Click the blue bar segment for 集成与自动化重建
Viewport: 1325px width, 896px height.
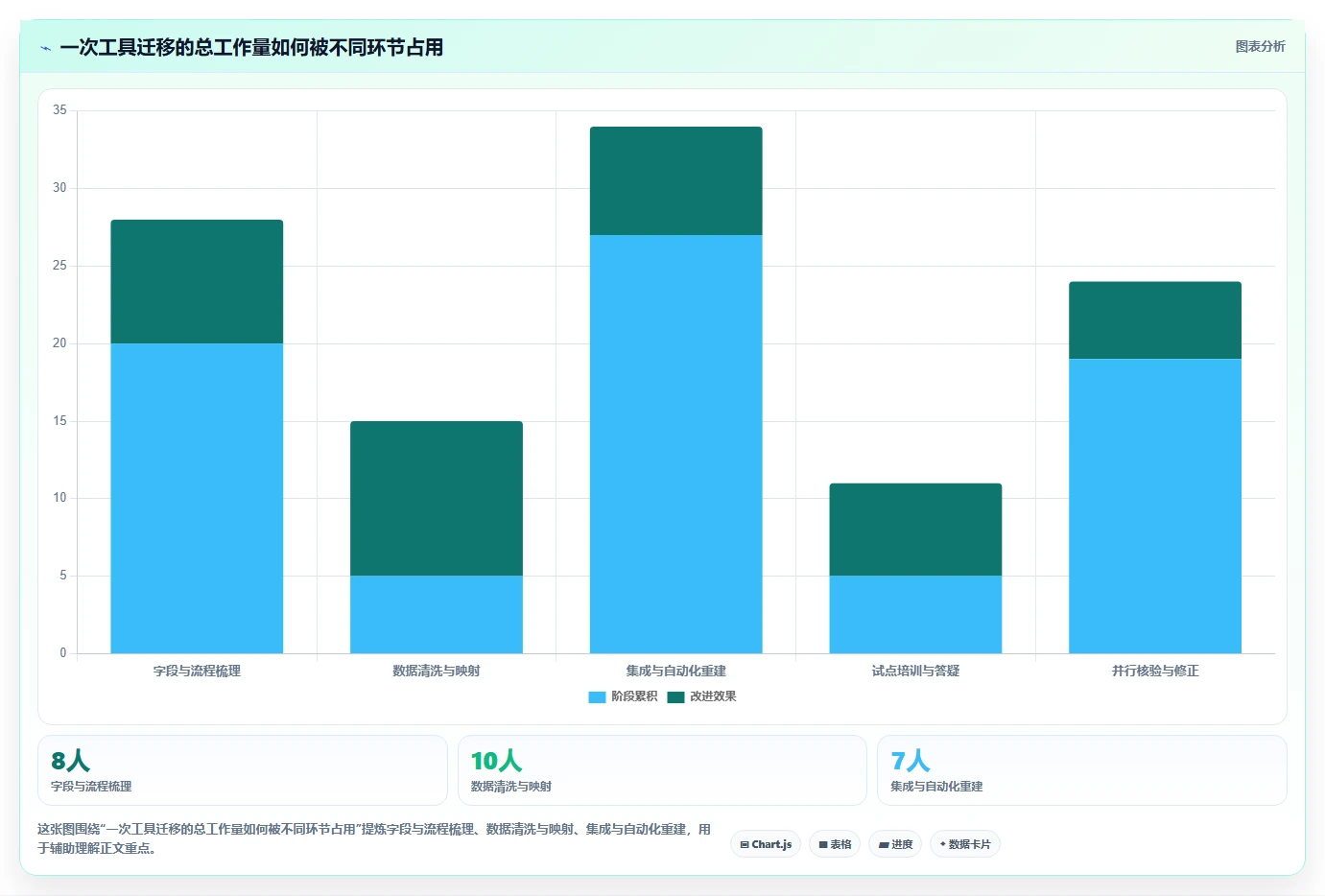tap(676, 444)
